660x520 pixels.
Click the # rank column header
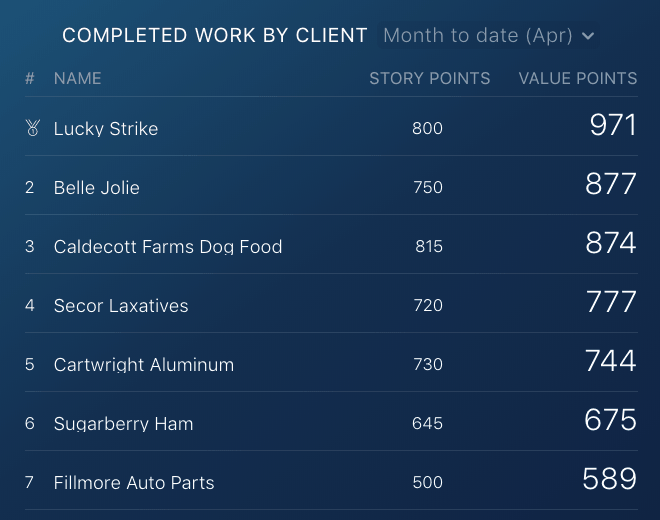pos(30,78)
